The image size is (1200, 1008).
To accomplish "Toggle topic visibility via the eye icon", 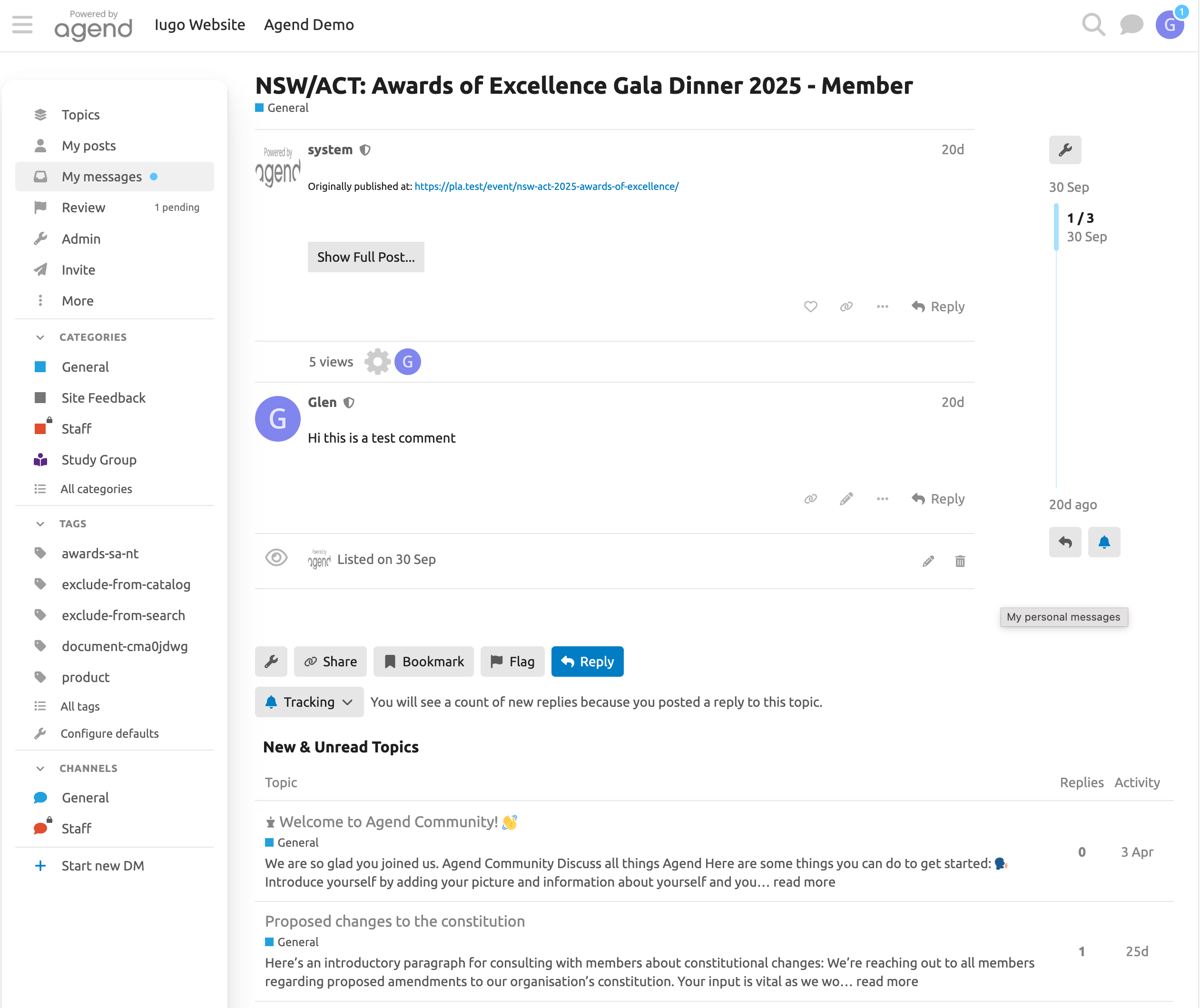I will coord(276,558).
